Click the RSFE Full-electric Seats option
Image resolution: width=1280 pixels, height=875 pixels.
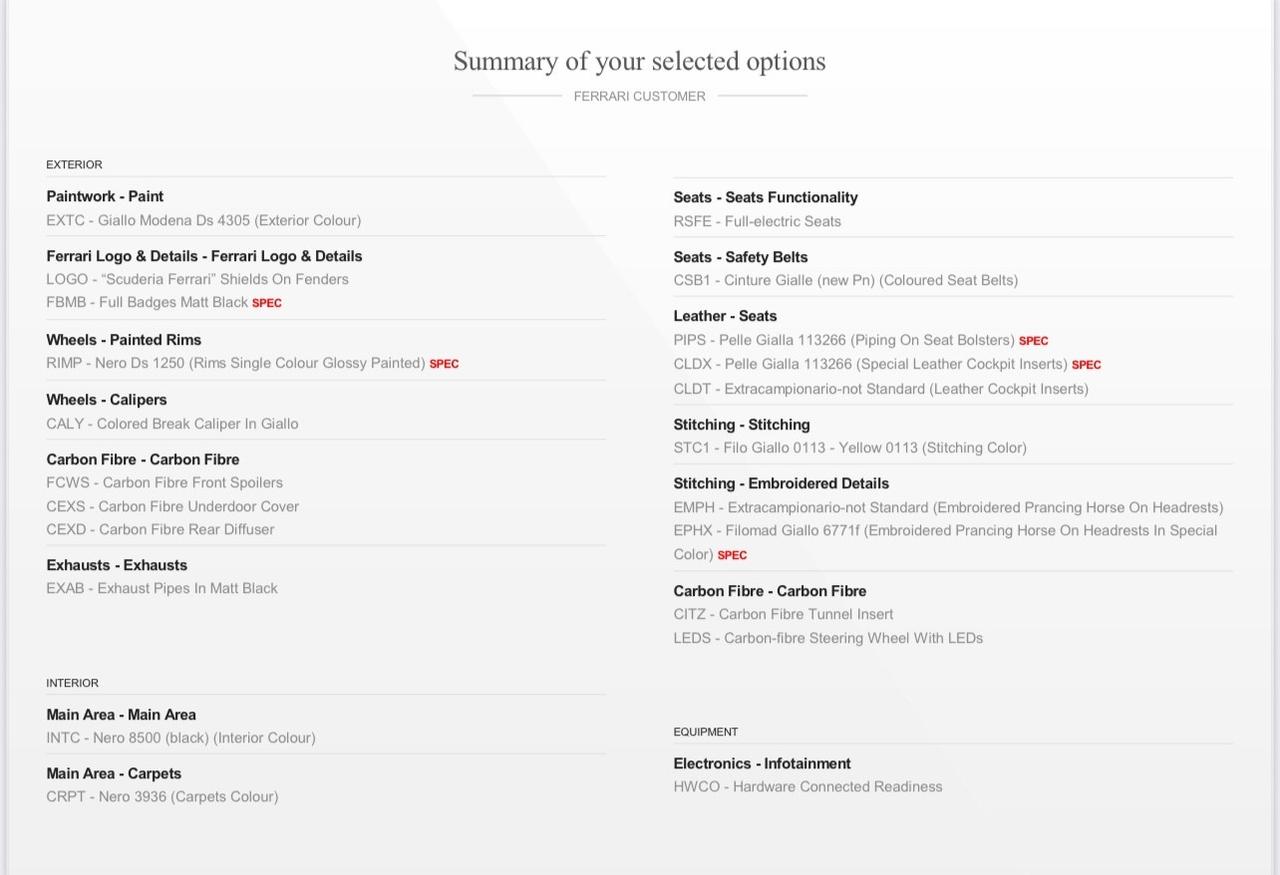click(757, 221)
